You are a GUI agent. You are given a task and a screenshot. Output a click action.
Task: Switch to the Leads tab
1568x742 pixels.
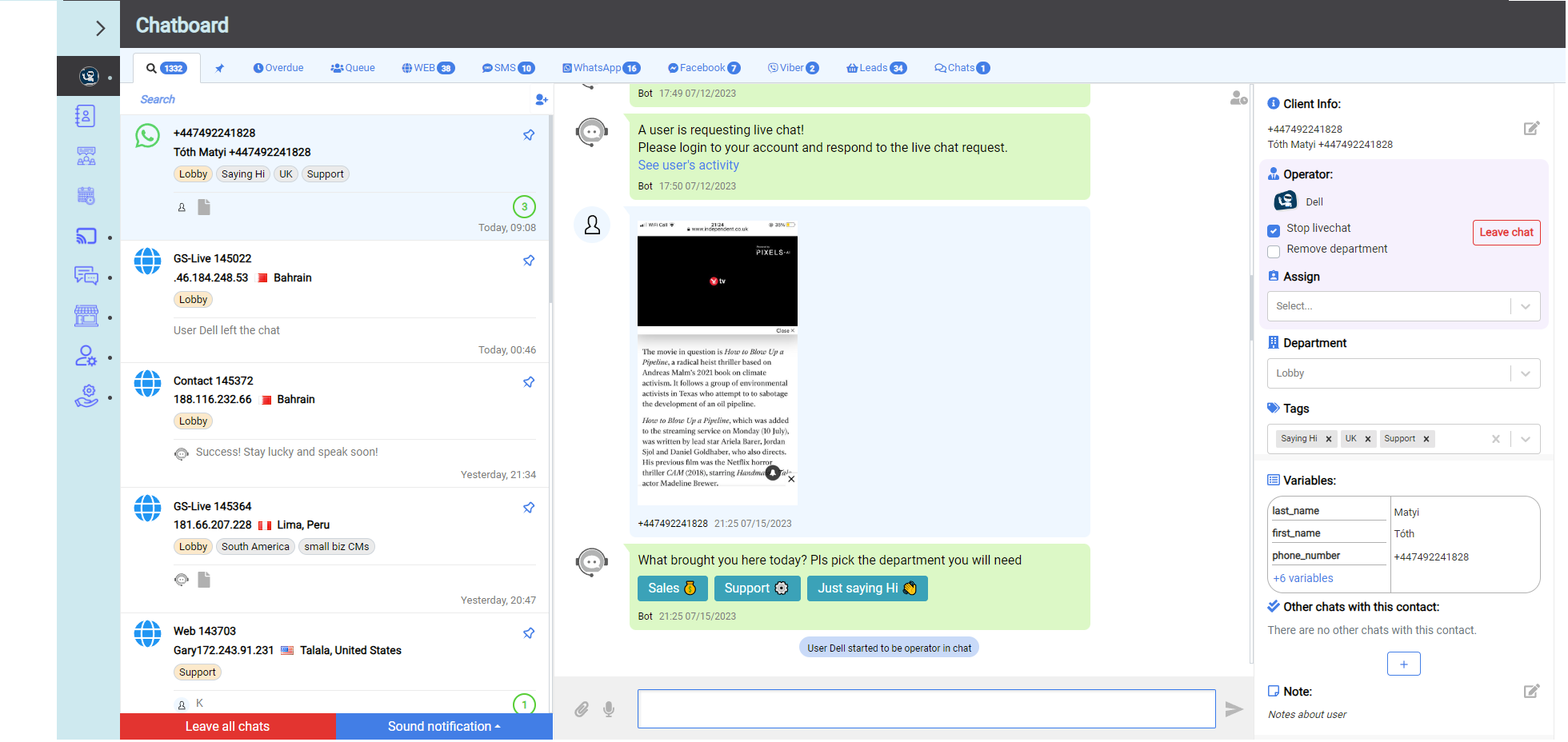click(x=877, y=68)
